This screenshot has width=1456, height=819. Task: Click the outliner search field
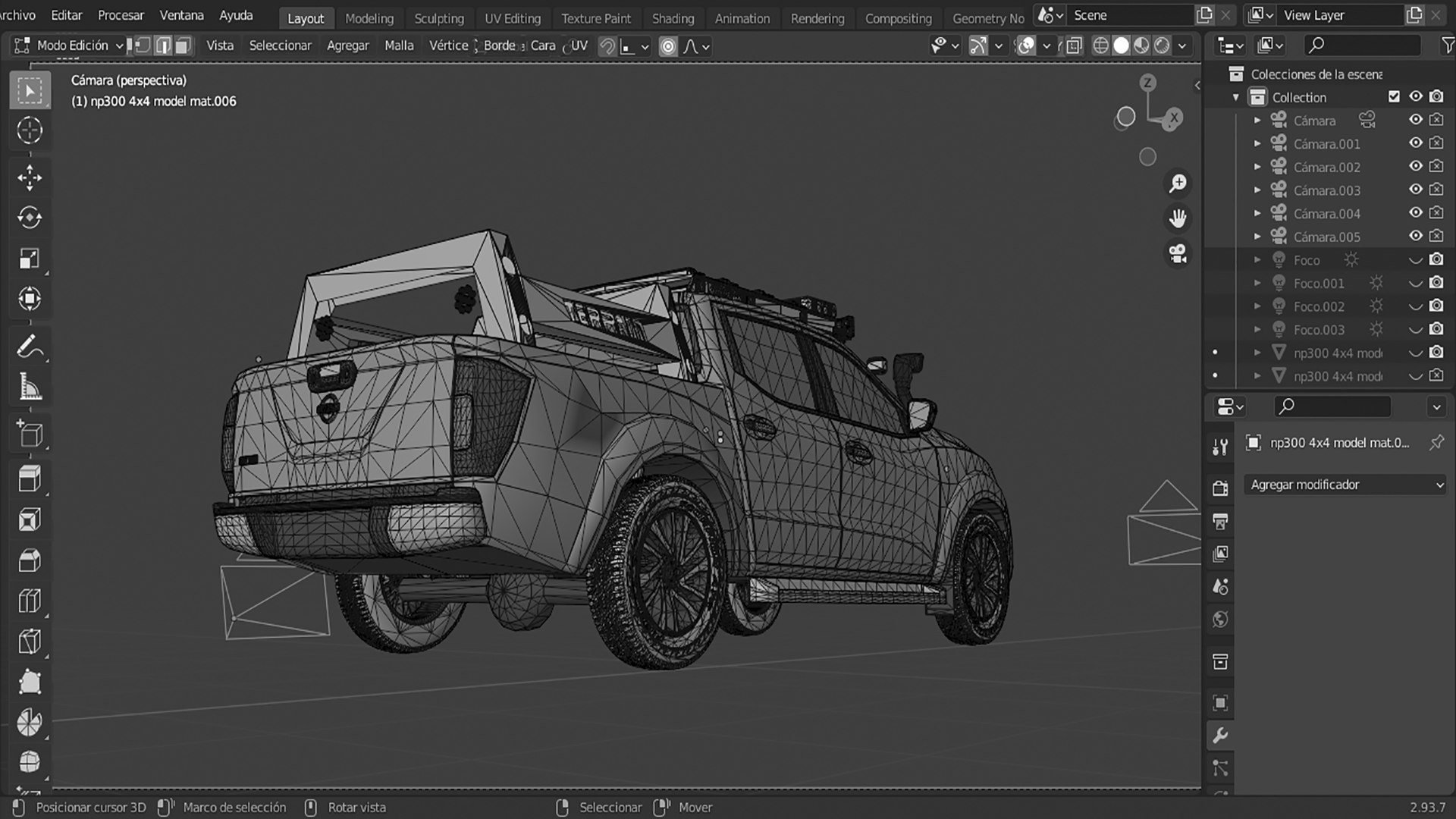(x=1362, y=45)
